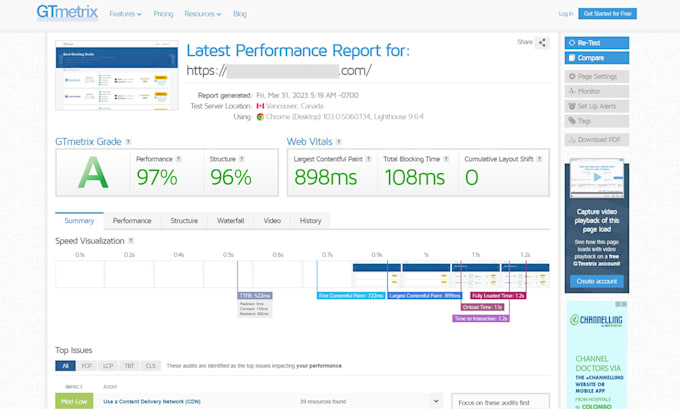This screenshot has height=409, width=680.
Task: Click help icon beside Cumulative Layout Shift
Action: (539, 159)
